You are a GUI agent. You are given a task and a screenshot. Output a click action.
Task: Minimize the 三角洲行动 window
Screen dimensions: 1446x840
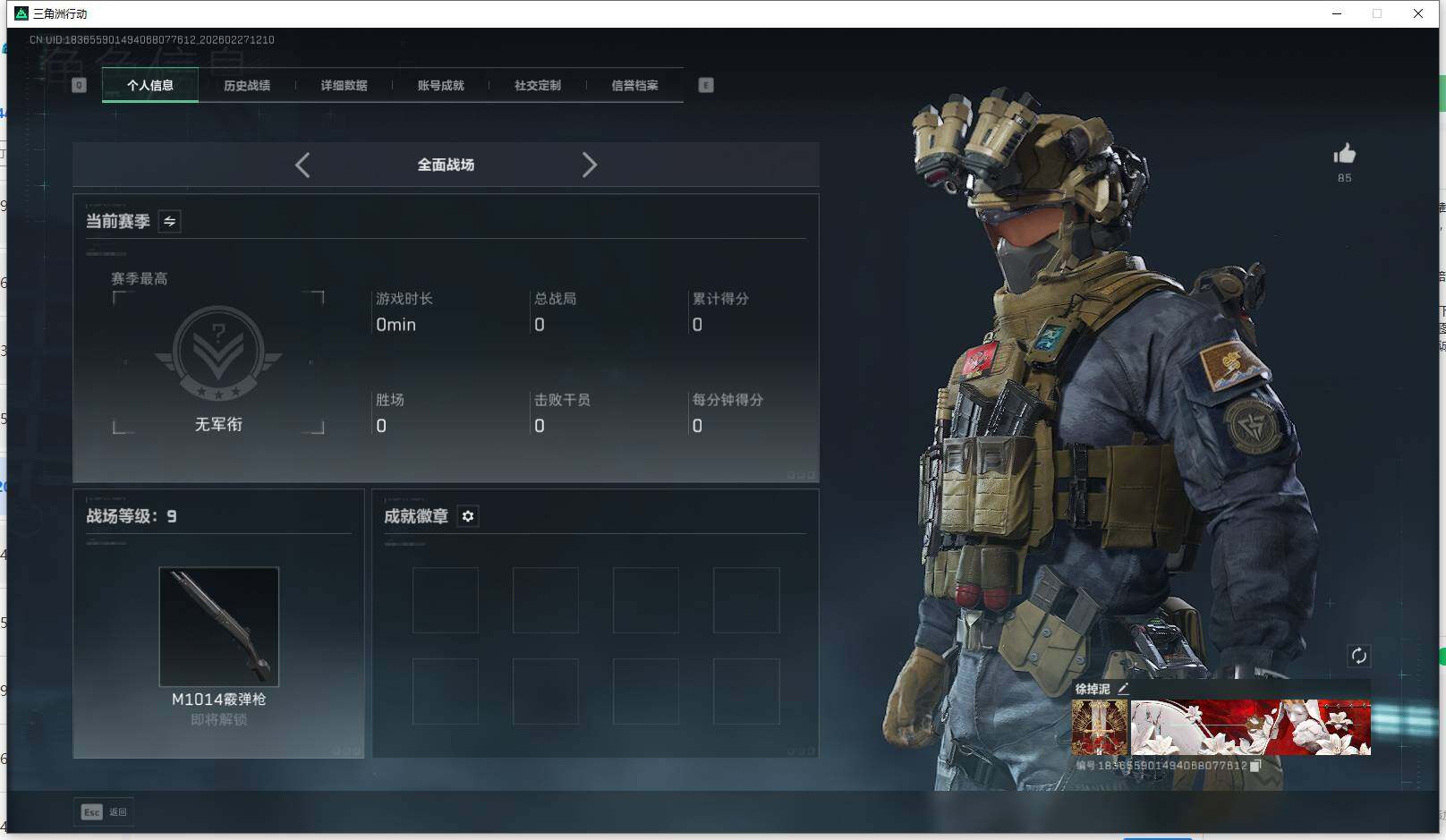pyautogui.click(x=1337, y=13)
